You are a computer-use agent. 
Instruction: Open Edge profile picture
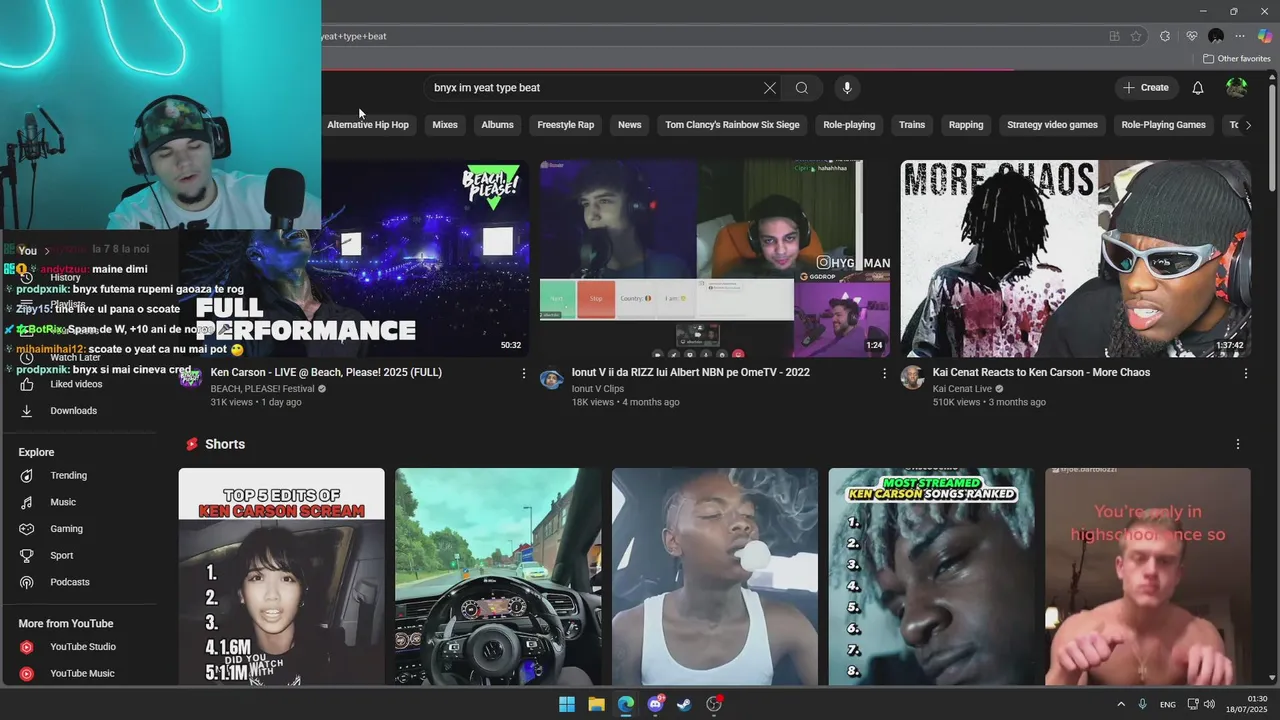1216,36
